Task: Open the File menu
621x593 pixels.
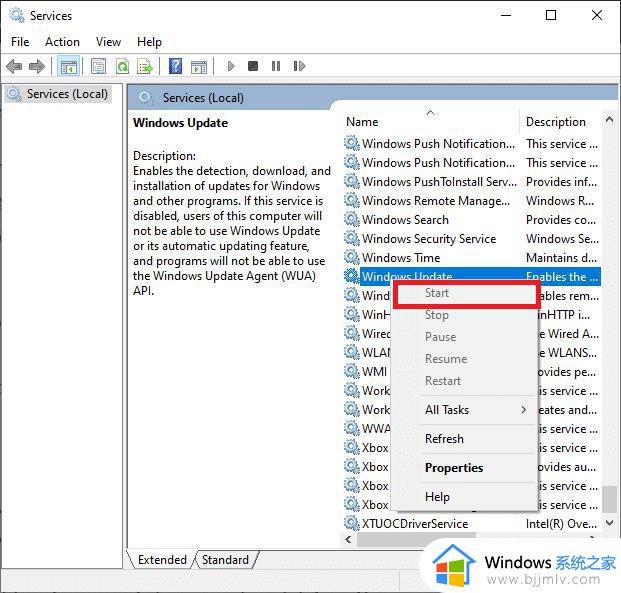Action: (x=20, y=42)
